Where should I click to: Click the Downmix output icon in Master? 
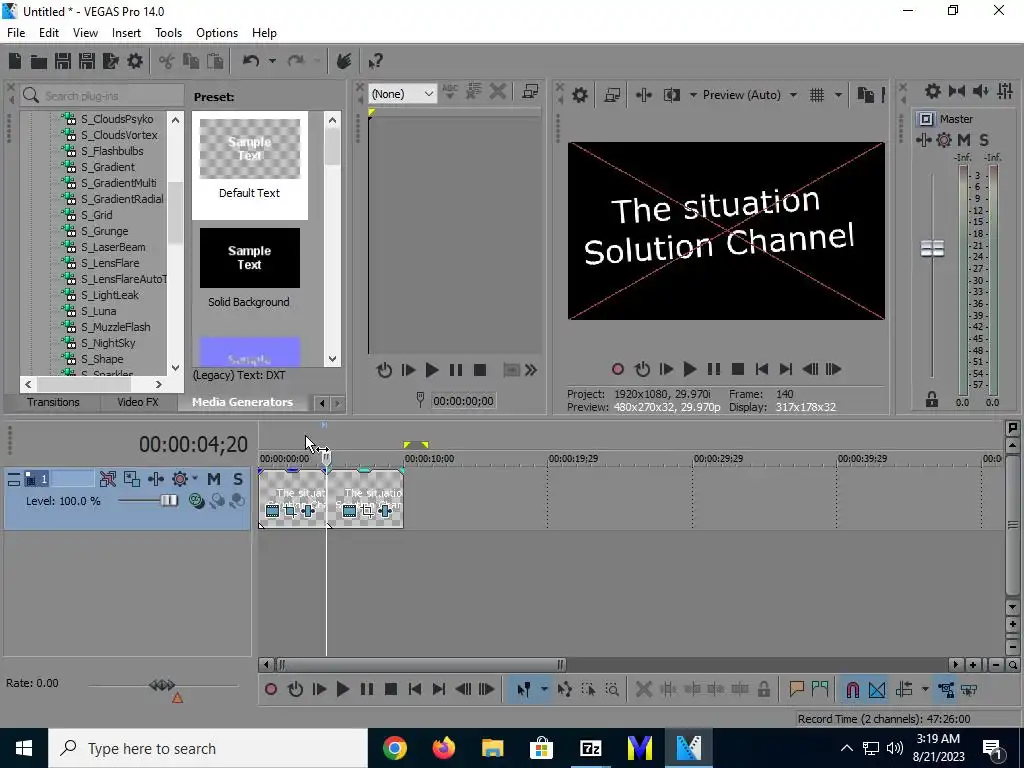click(x=957, y=91)
